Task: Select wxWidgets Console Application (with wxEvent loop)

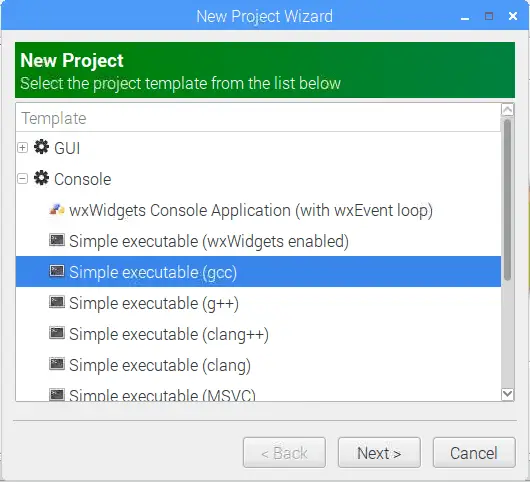Action: (x=251, y=210)
